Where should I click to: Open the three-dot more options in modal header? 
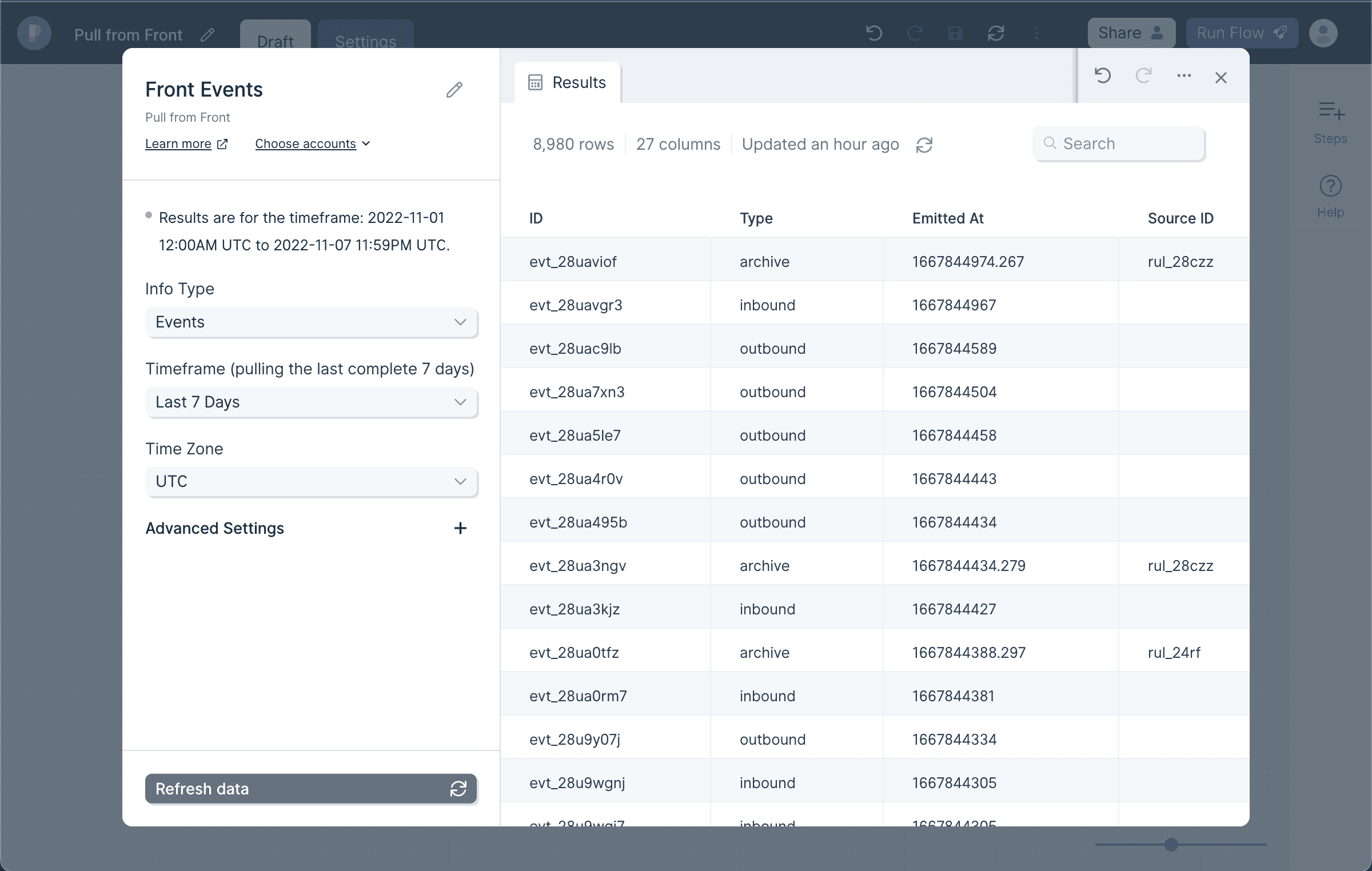tap(1184, 76)
